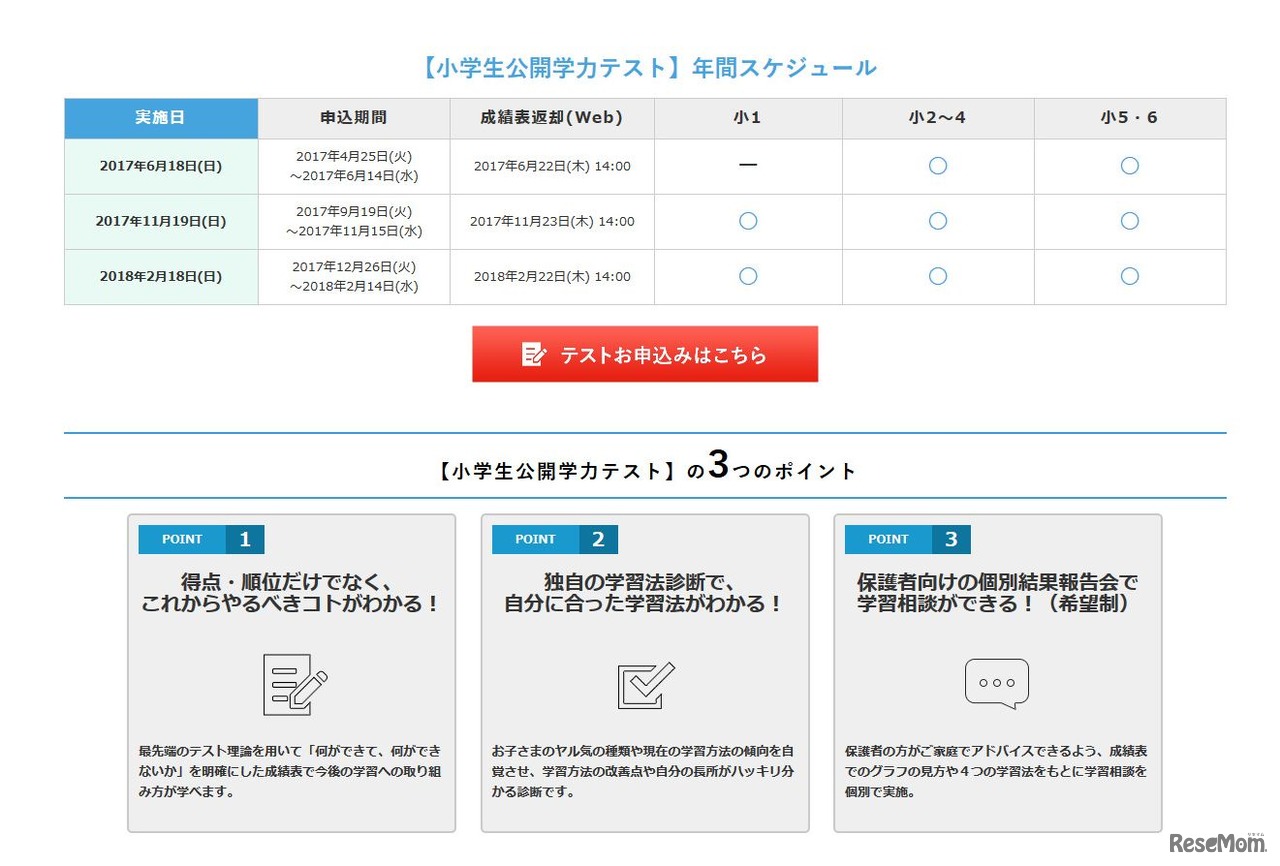Image resolution: width=1280 pixels, height=866 pixels.
Task: Select the 小1 circle for the November 19 test
Action: 746,221
